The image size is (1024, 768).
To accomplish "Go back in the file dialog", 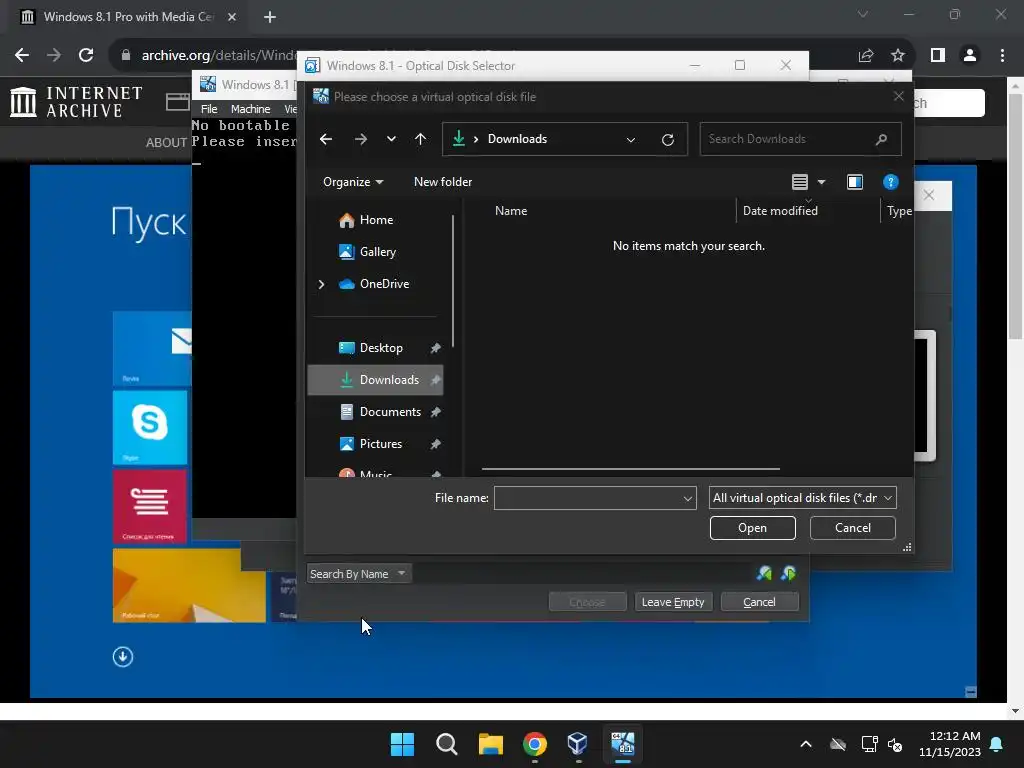I will point(326,139).
